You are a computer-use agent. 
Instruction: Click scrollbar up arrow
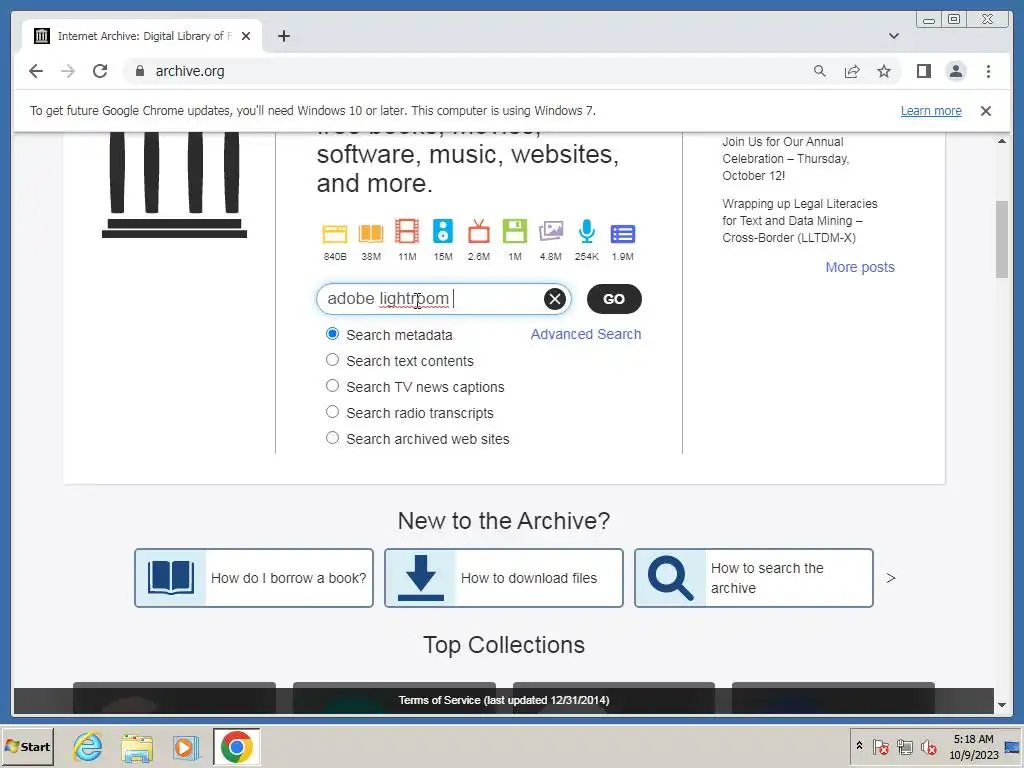tap(1002, 141)
